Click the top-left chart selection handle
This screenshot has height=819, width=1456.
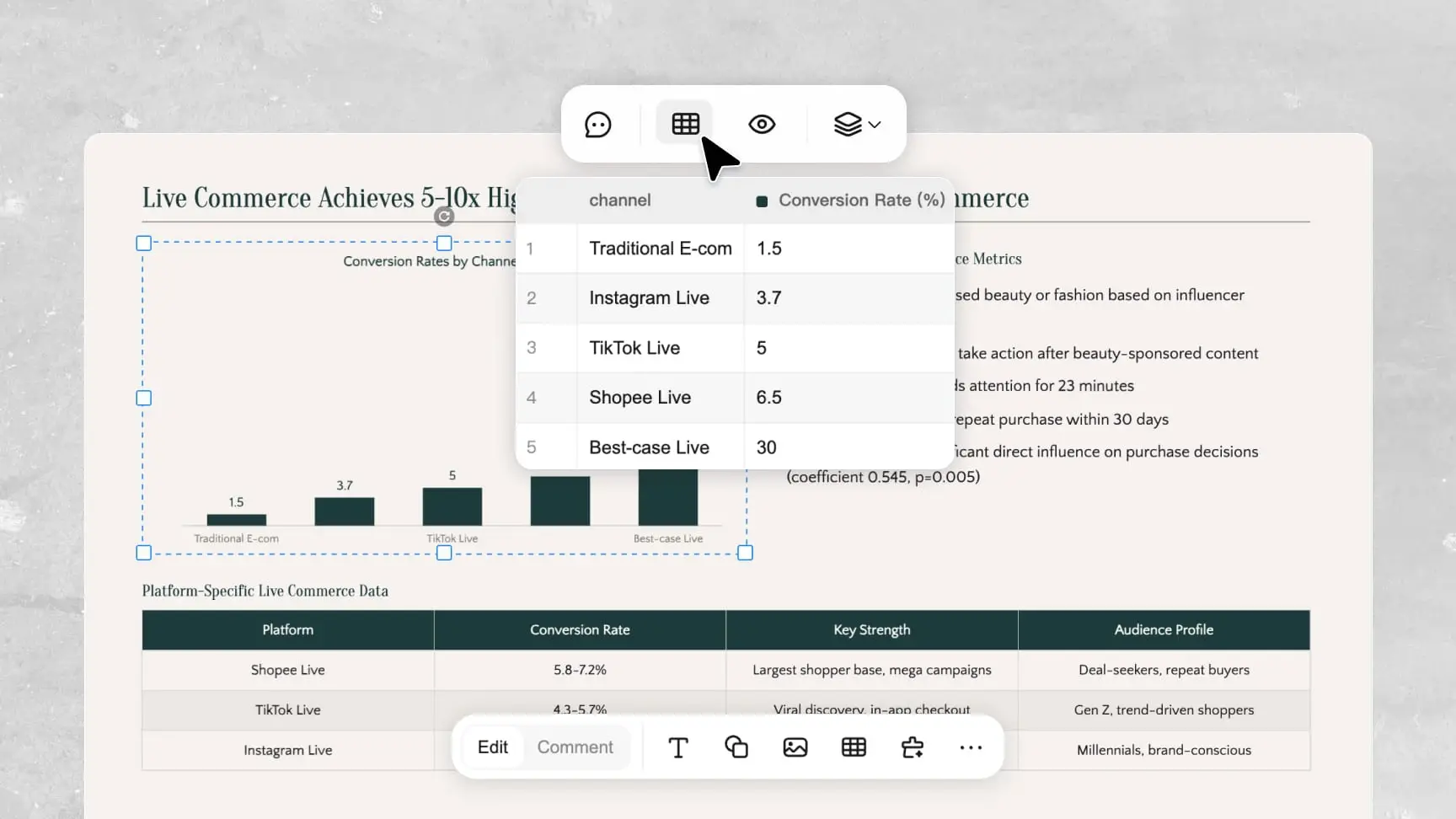[x=144, y=244]
